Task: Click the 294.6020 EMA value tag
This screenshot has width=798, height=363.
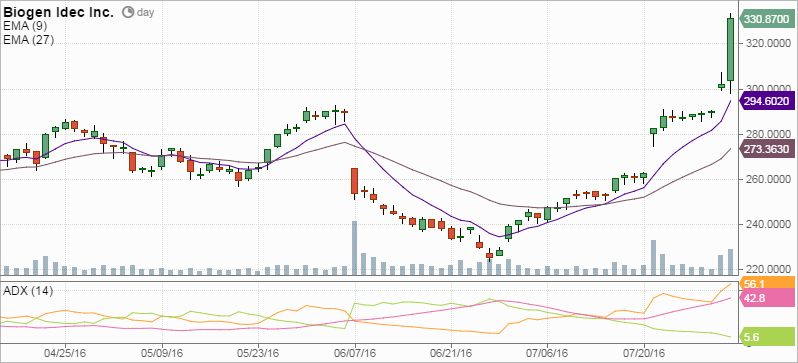Action: coord(767,101)
